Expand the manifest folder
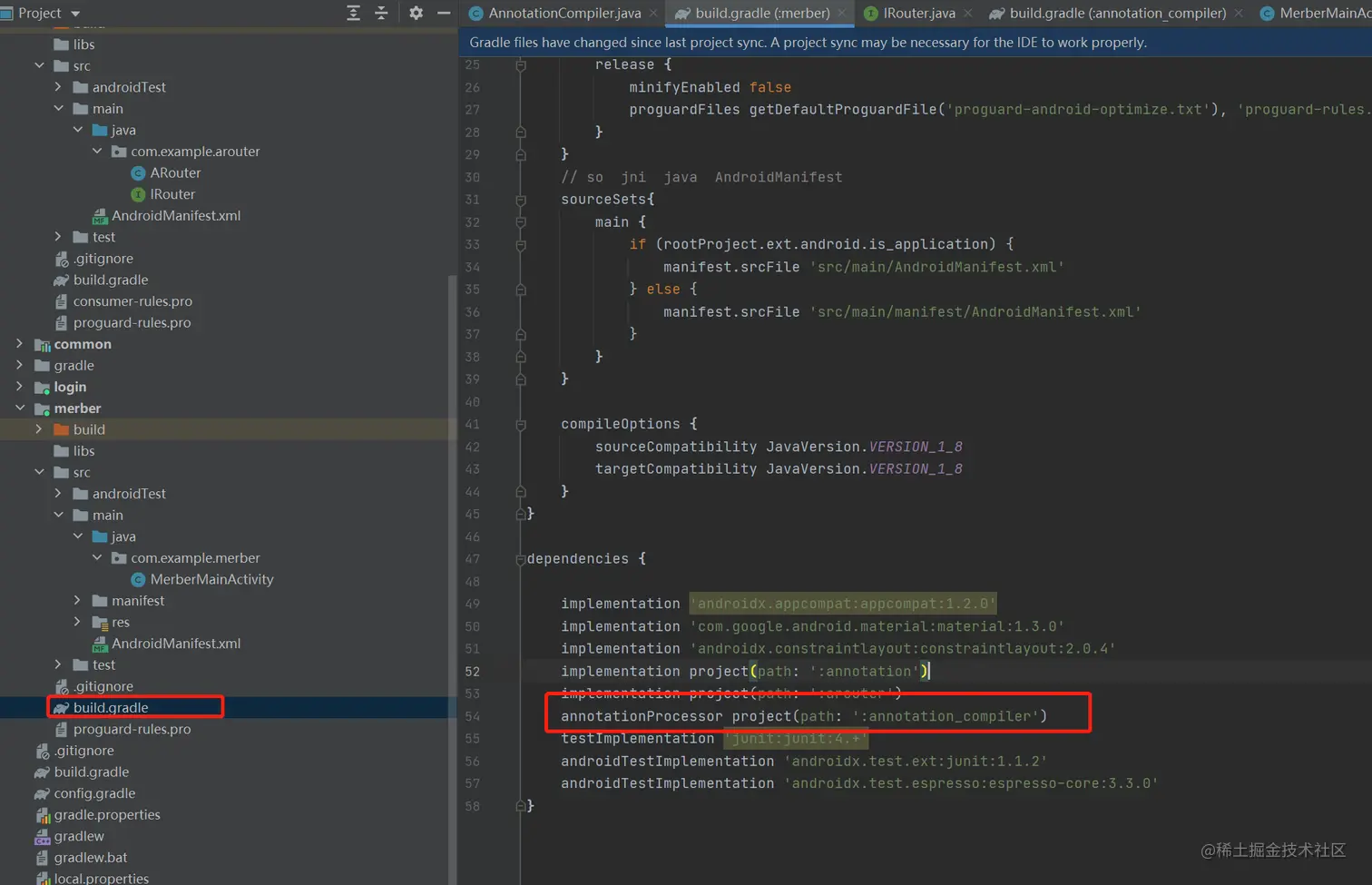 click(x=77, y=601)
